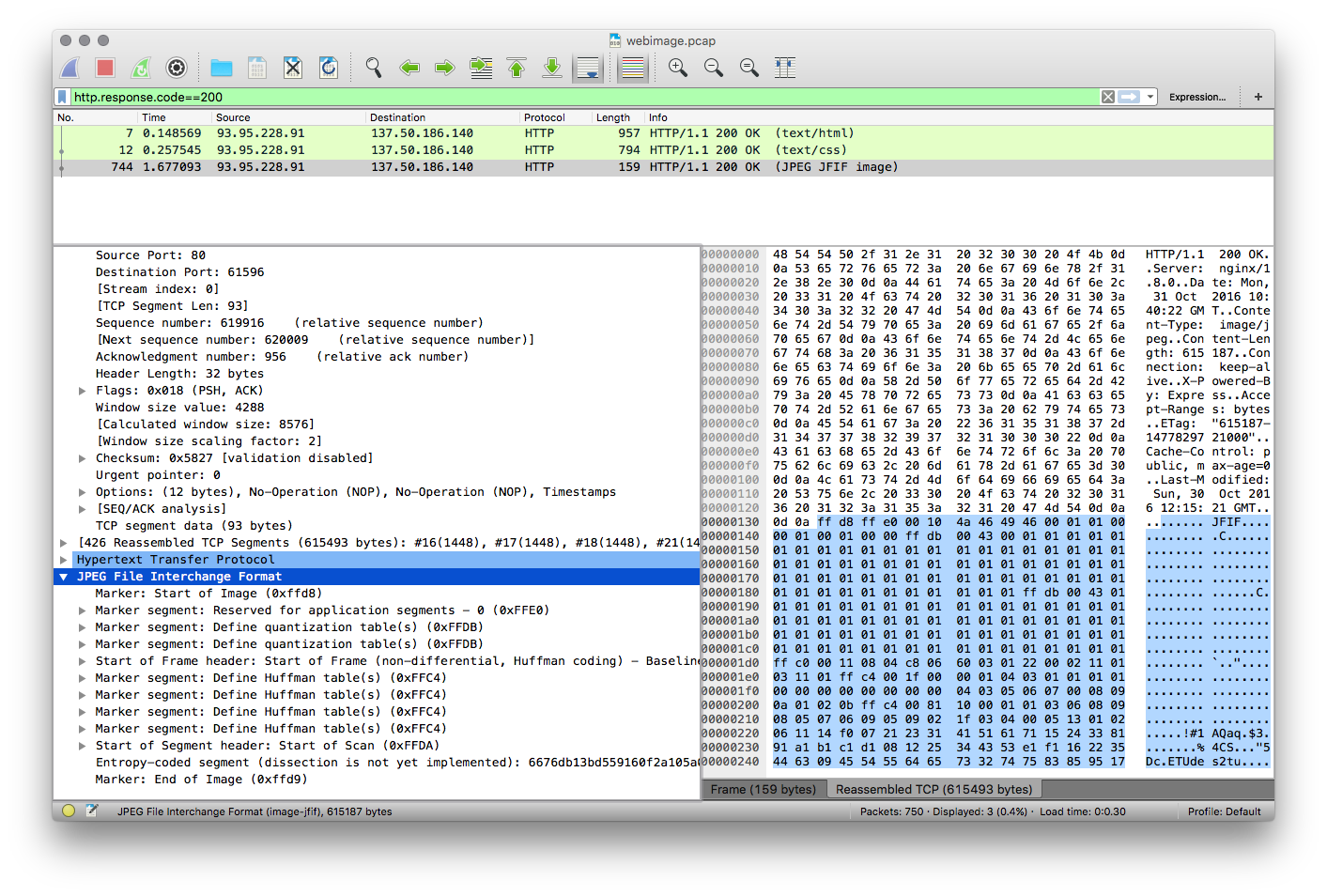Stop the running packet capture
Viewport: 1327px width, 896px height.
coord(105,68)
